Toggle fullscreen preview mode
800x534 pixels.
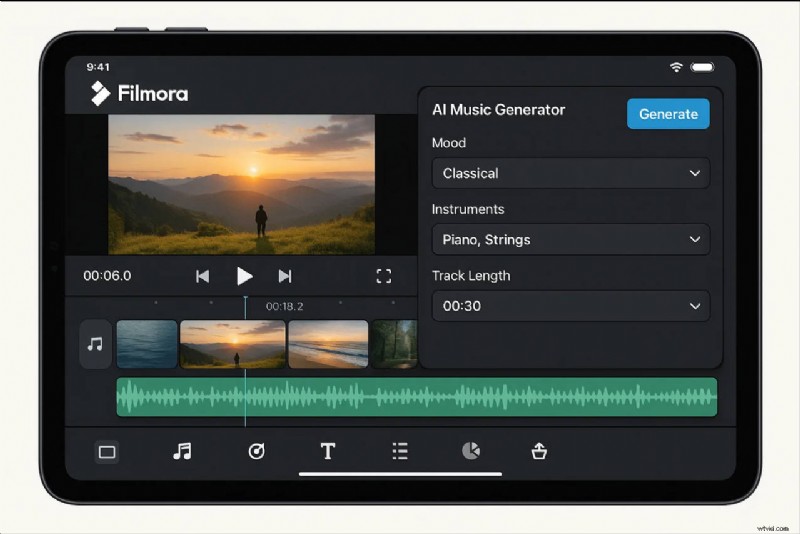(384, 276)
